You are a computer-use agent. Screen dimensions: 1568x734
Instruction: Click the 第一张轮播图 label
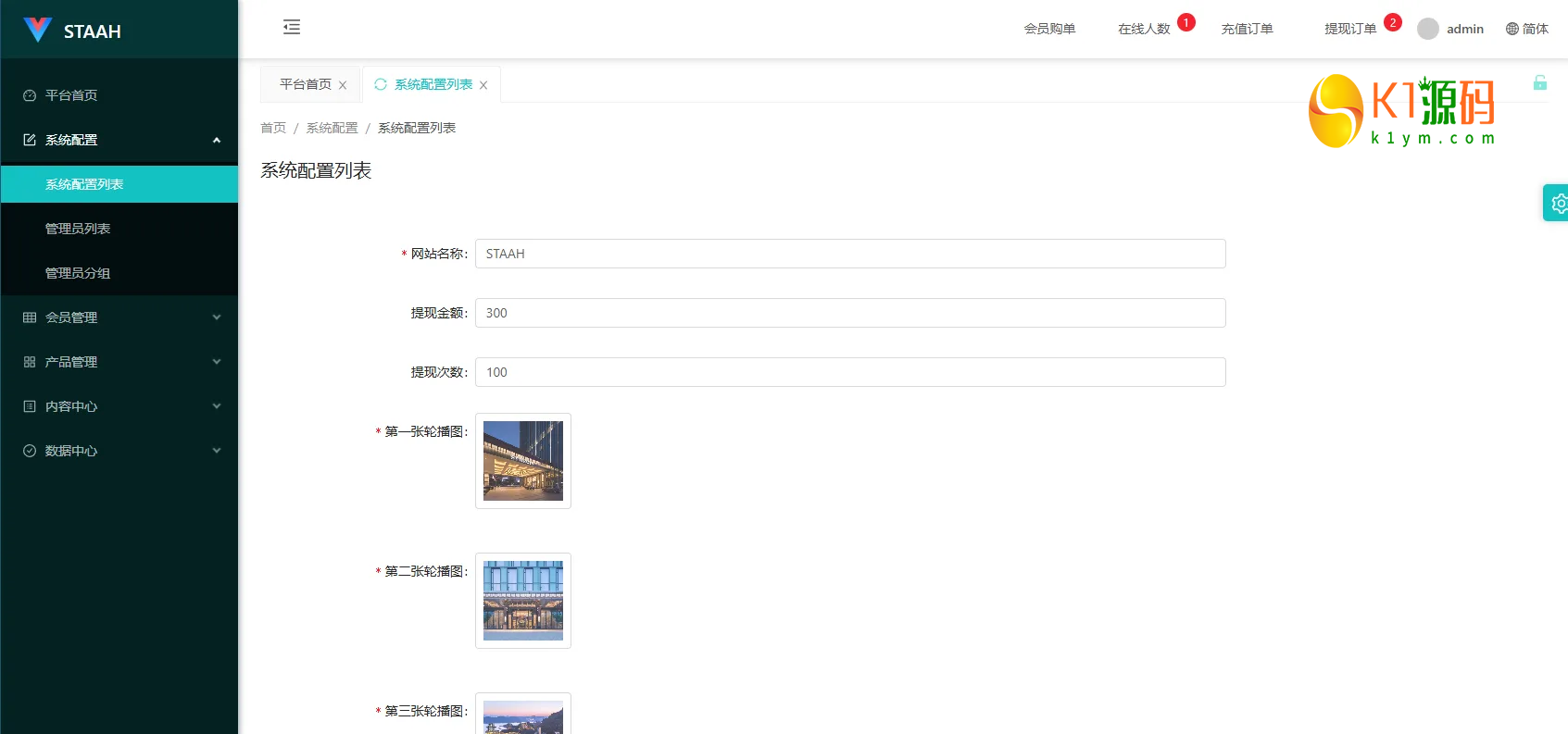[426, 431]
